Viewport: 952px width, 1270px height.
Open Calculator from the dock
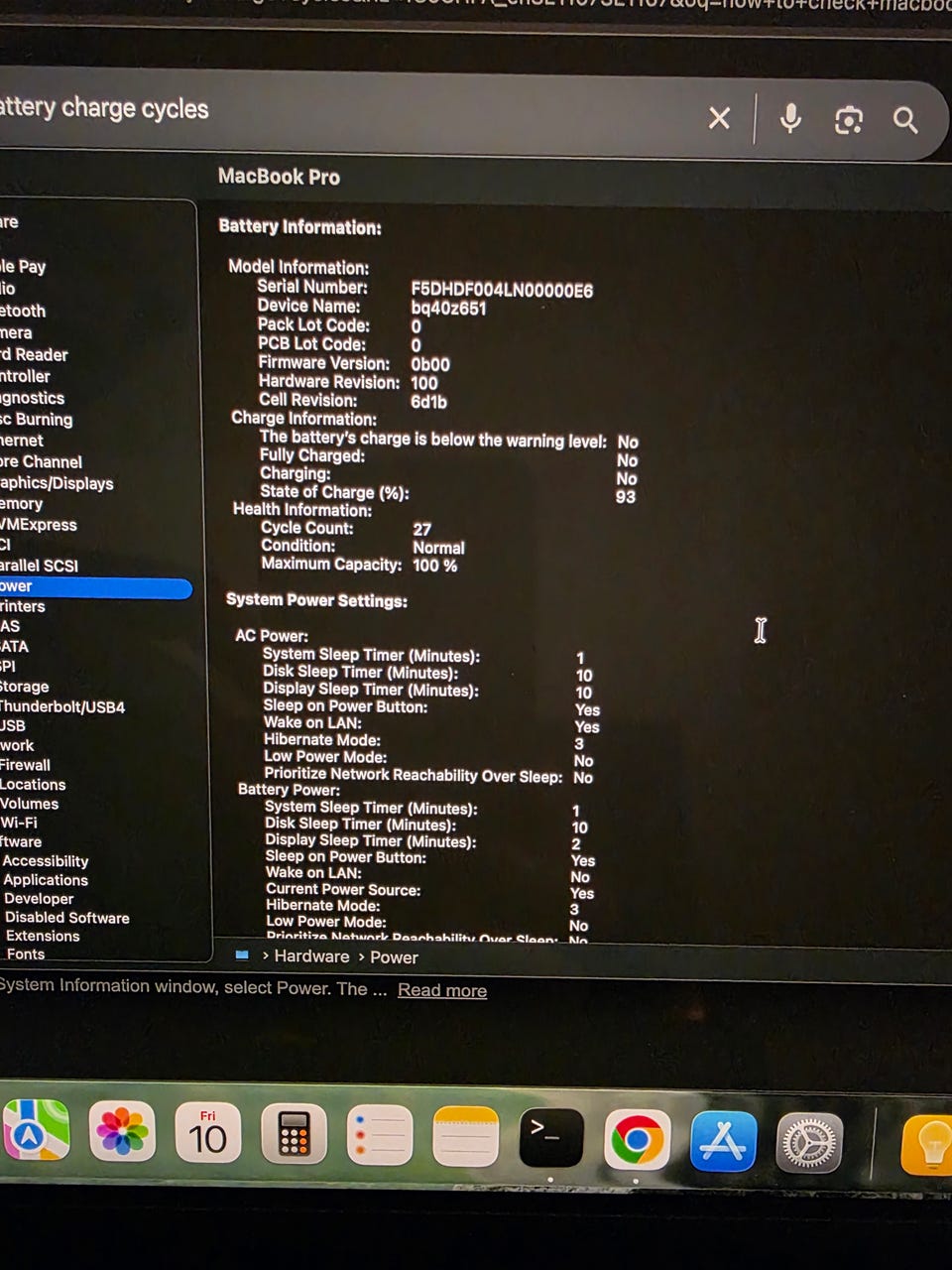tap(294, 1133)
